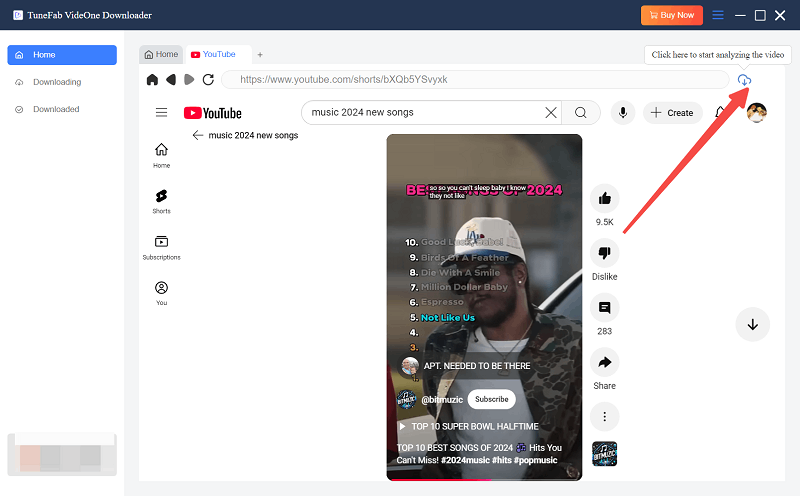Open TuneFab hamburger menu in title bar
Viewport: 800px width, 496px height.
tap(718, 15)
